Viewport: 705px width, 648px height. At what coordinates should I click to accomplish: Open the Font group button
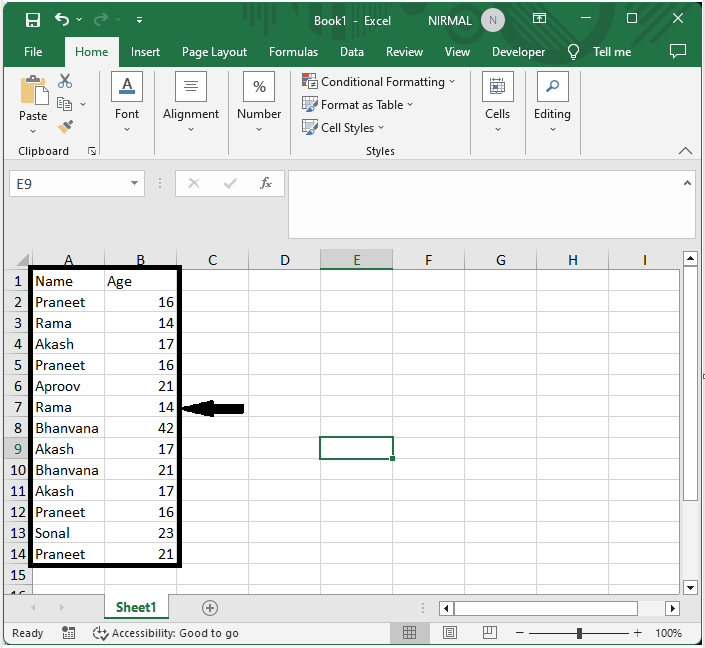127,103
